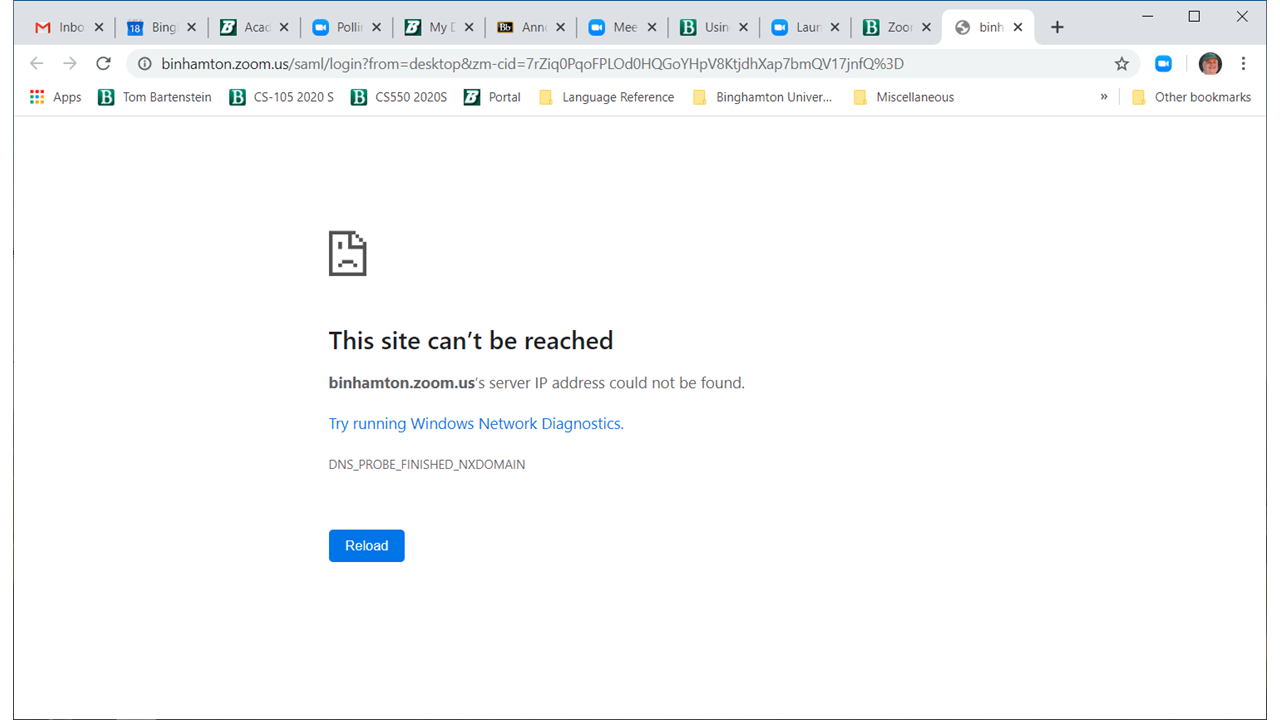Click the Reload button on error page
This screenshot has width=1280, height=720.
pos(366,546)
